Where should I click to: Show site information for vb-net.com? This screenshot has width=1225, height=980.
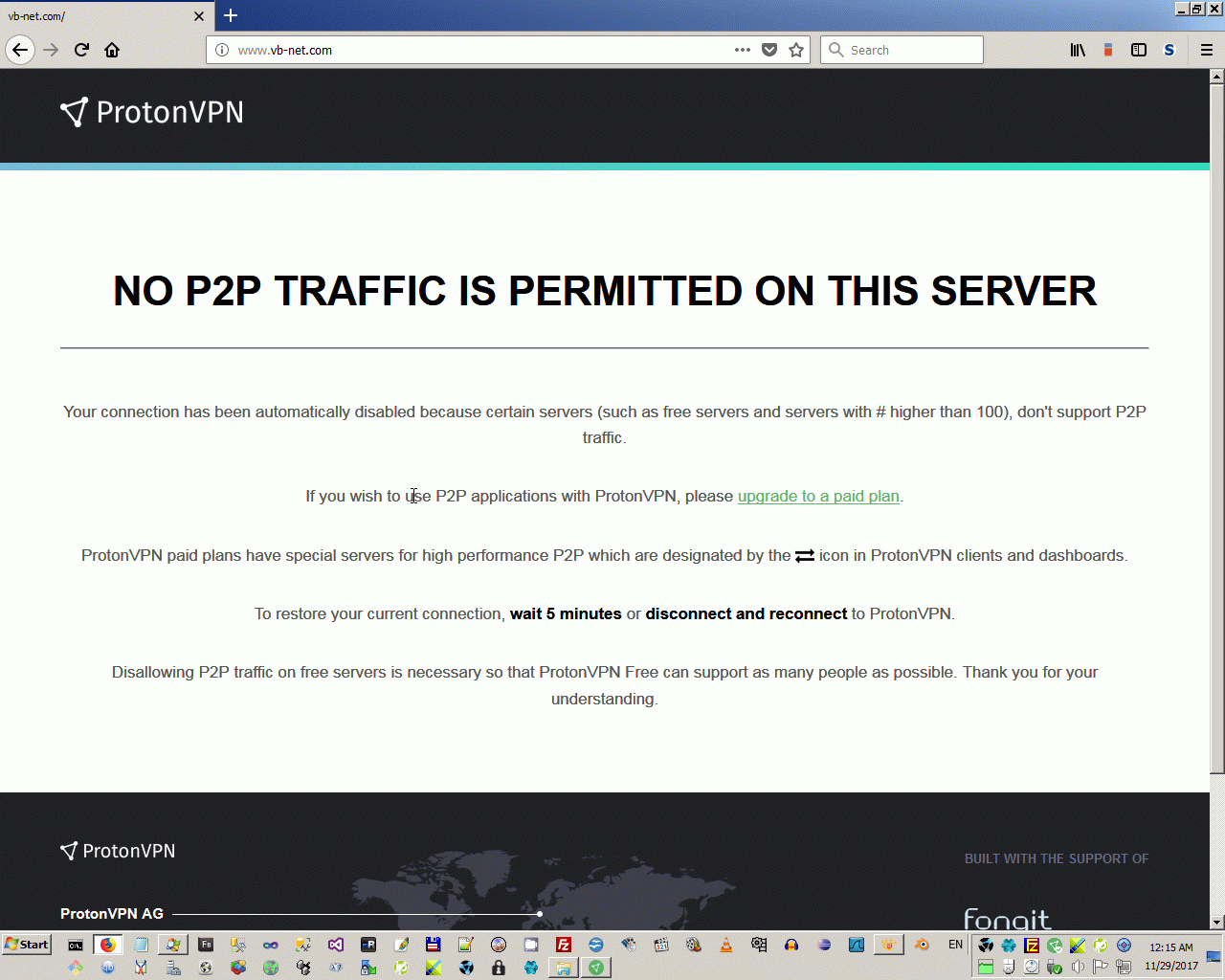click(222, 50)
